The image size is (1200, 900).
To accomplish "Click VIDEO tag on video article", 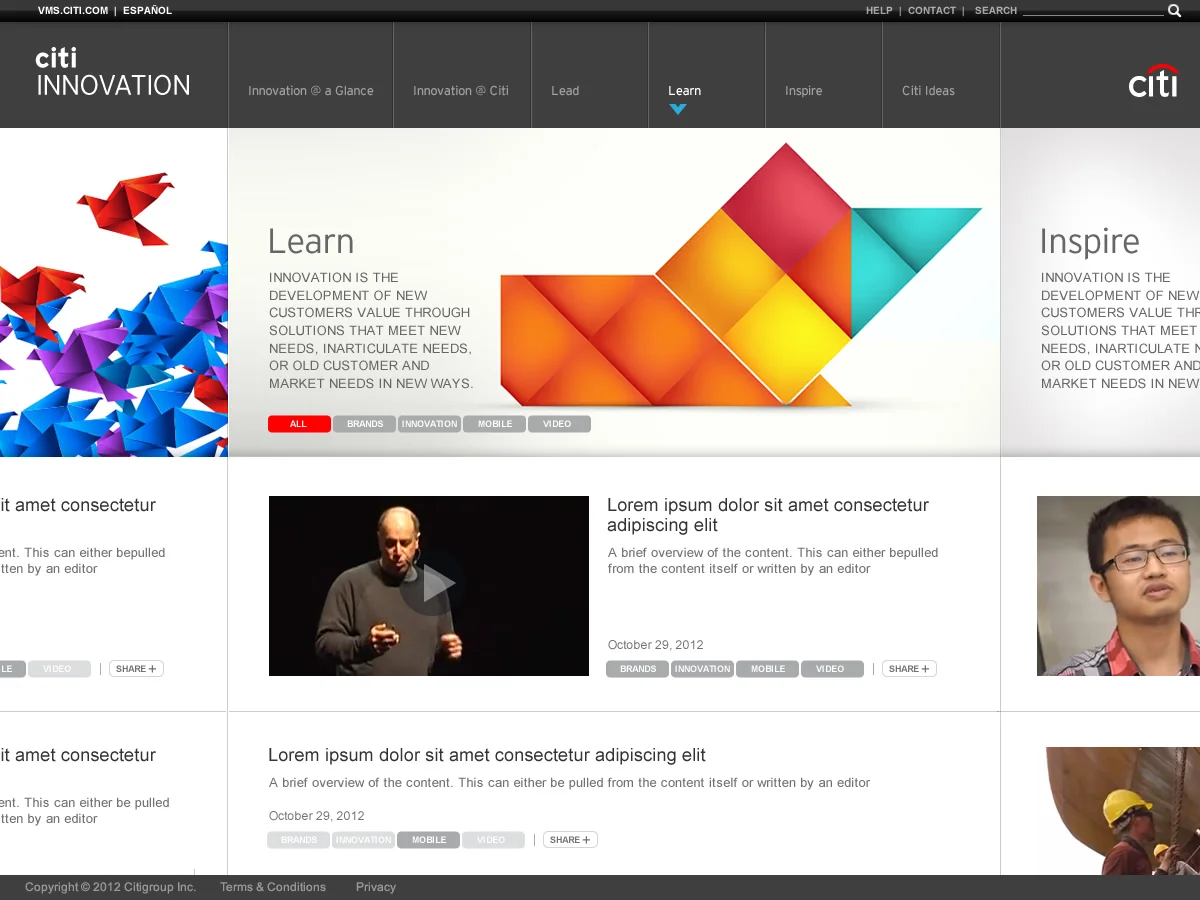I will click(832, 669).
